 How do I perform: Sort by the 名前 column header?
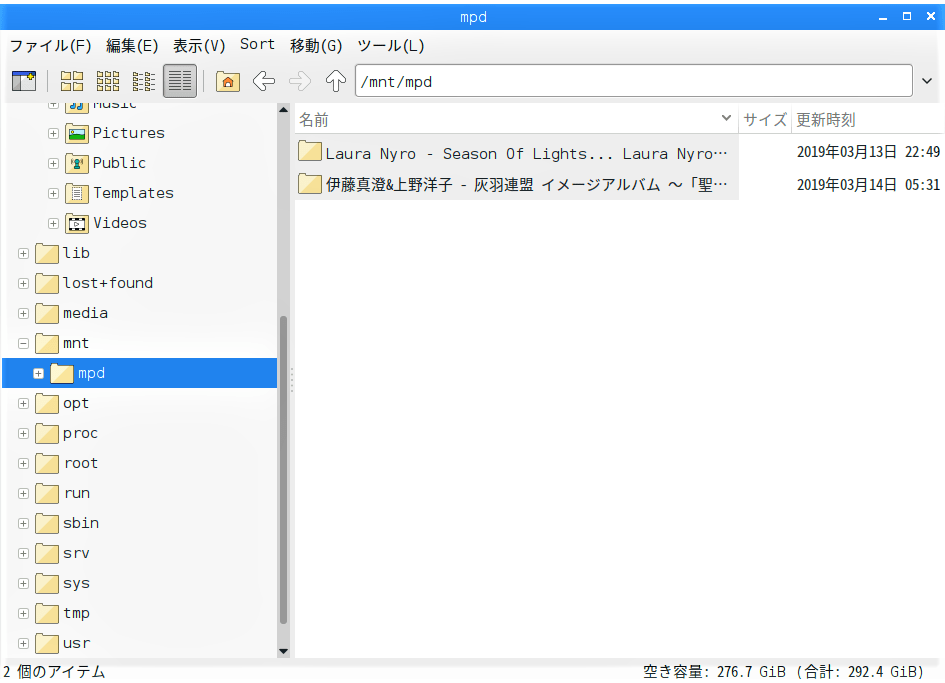516,119
